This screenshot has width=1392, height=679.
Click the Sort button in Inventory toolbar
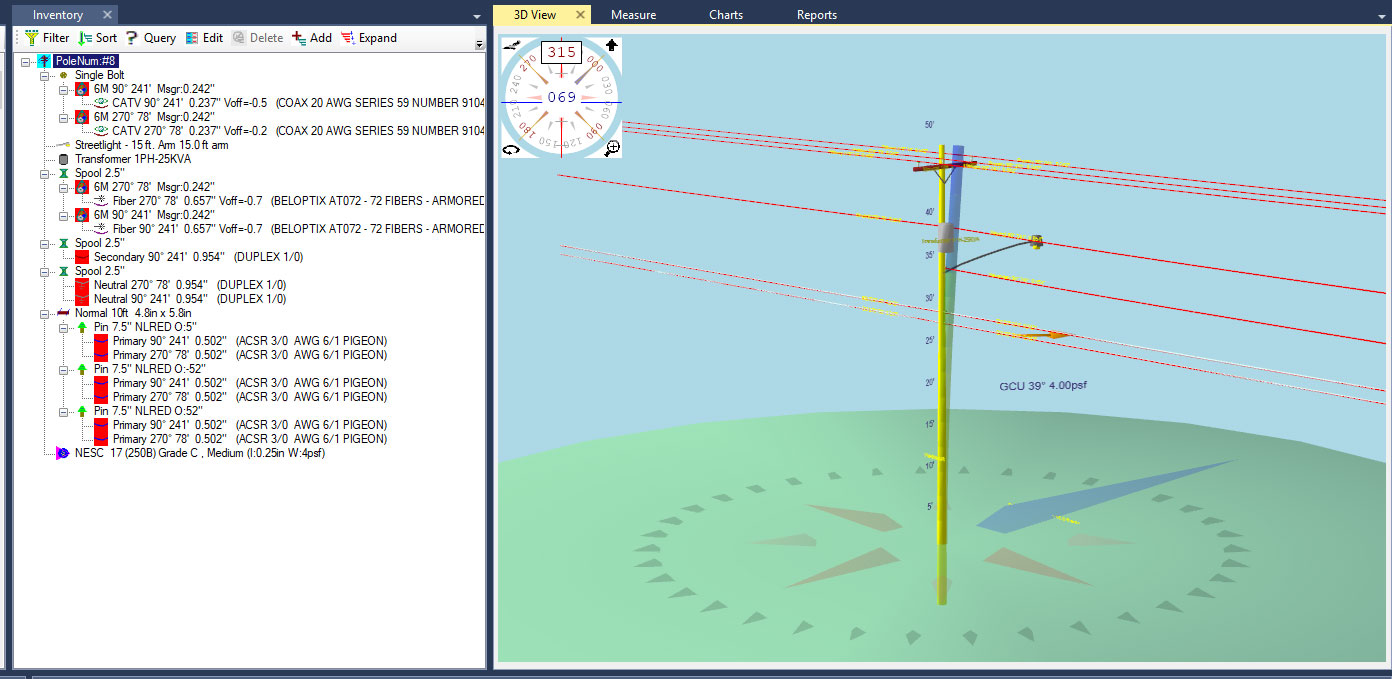click(97, 38)
